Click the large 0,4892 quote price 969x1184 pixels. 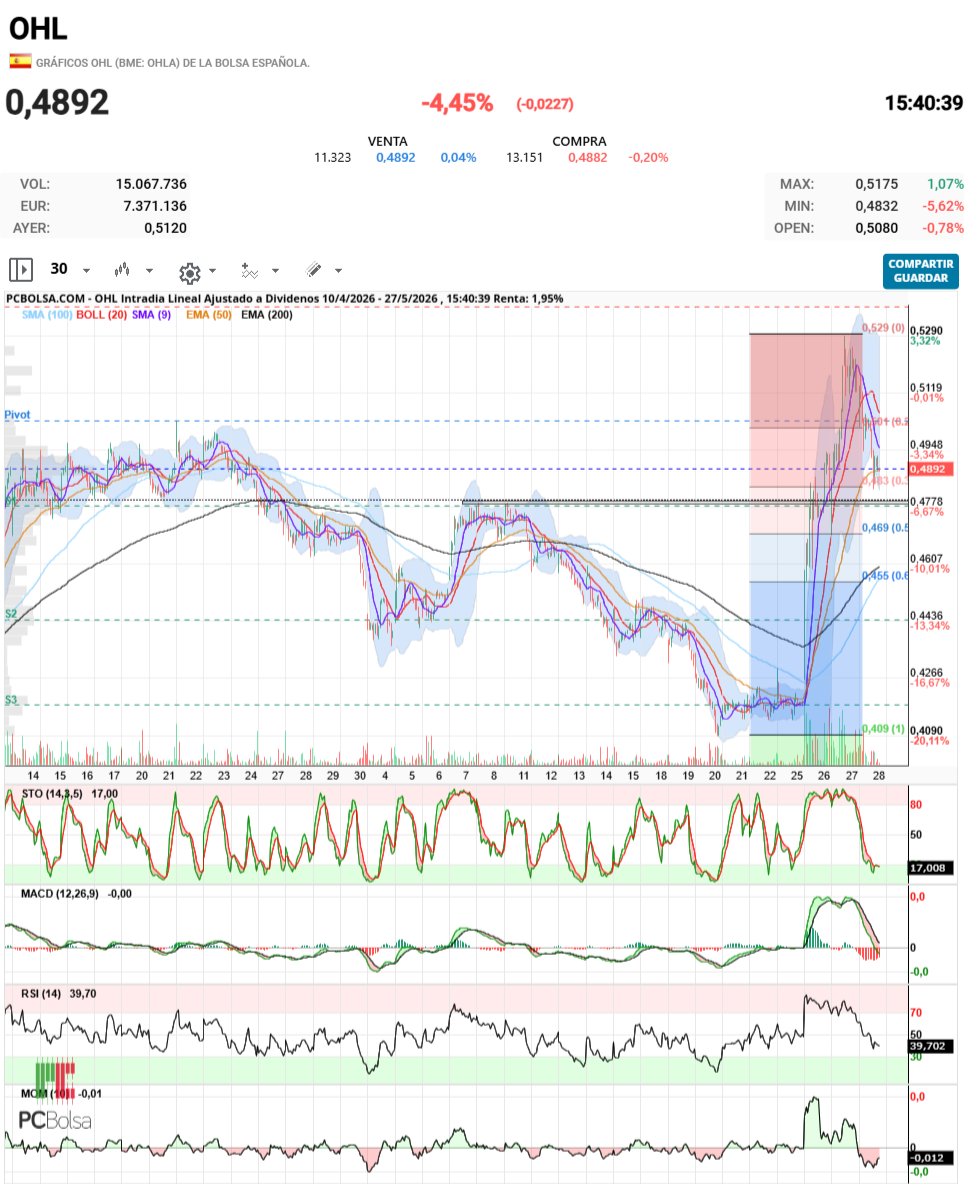click(x=57, y=103)
